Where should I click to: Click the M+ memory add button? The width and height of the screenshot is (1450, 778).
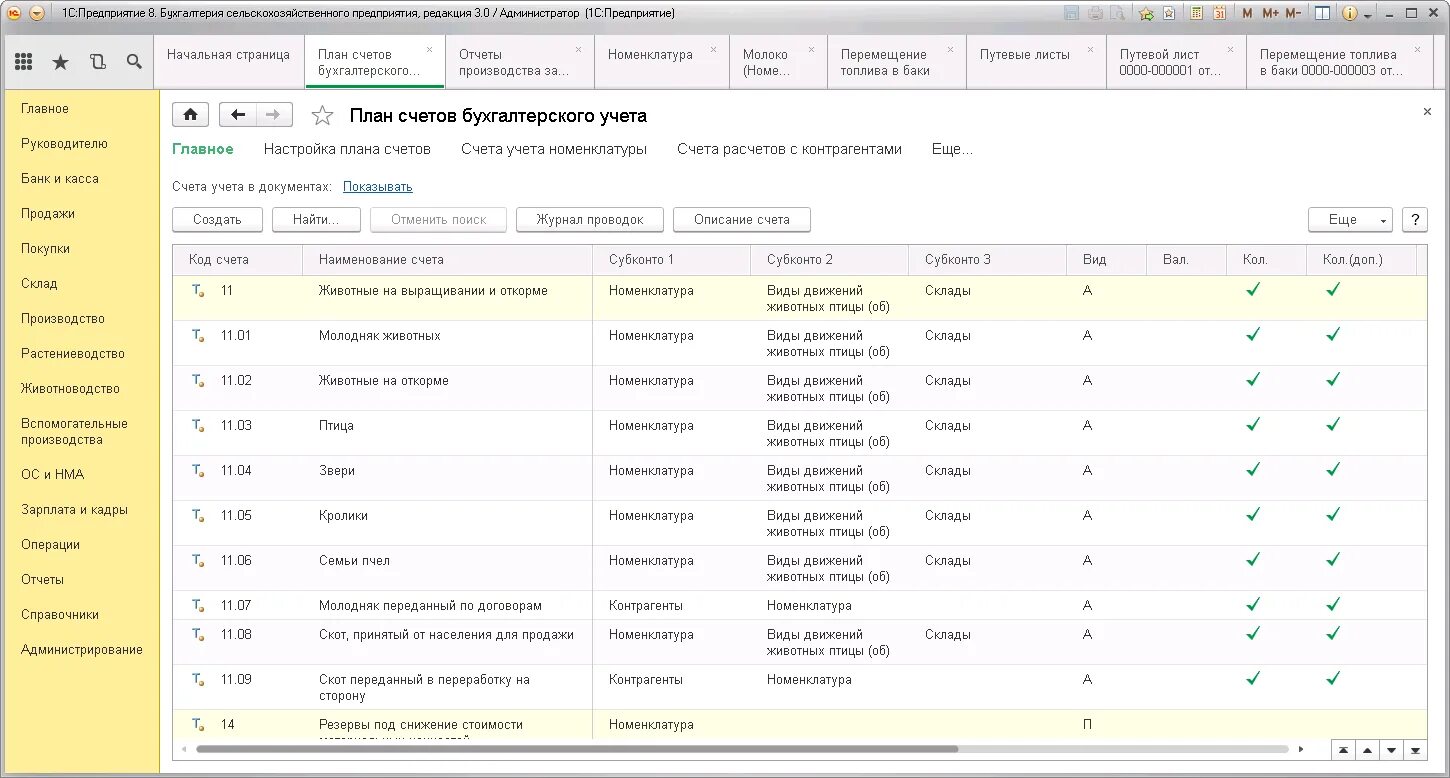1270,13
